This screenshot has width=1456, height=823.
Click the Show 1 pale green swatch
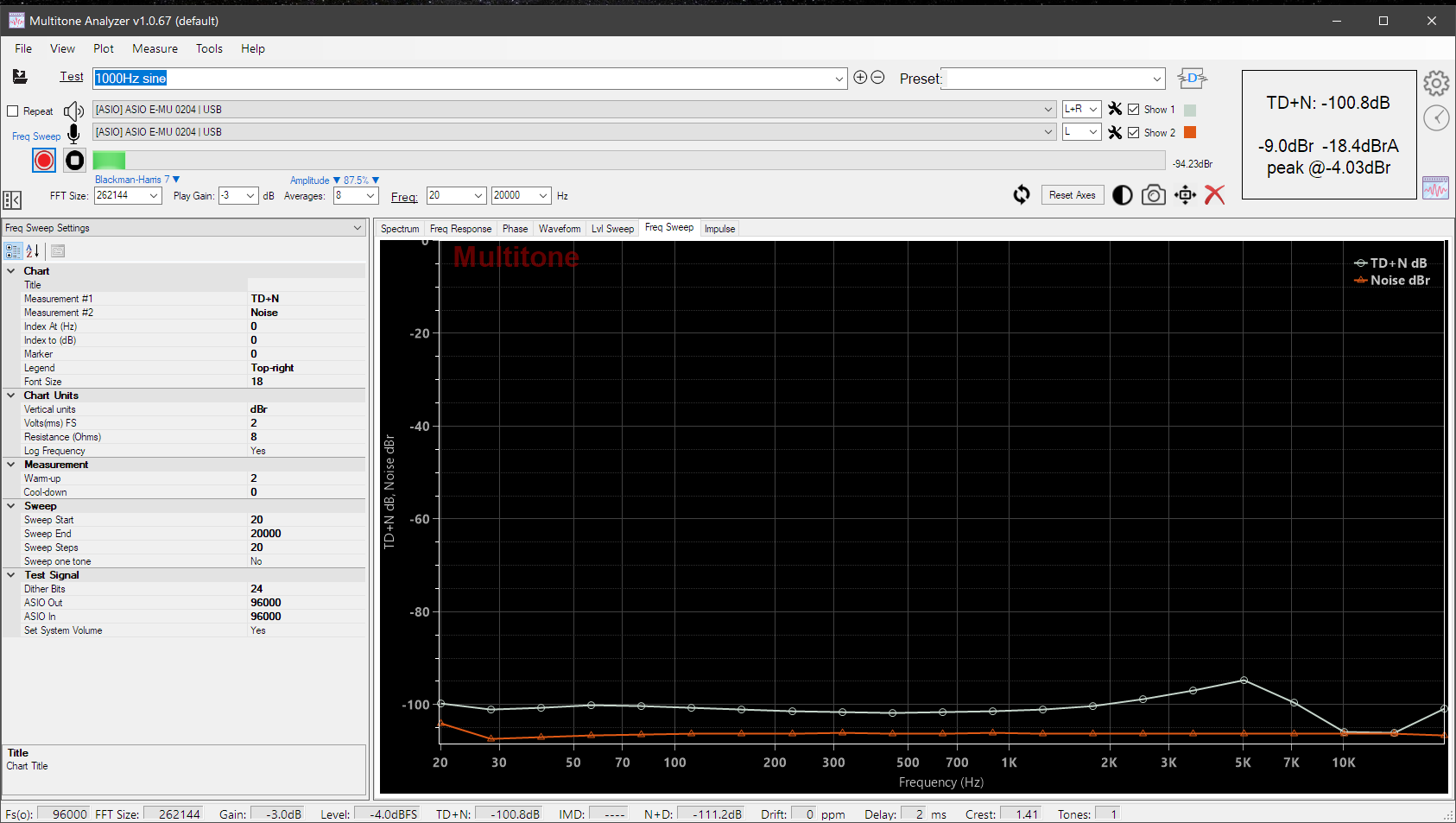tap(1190, 110)
